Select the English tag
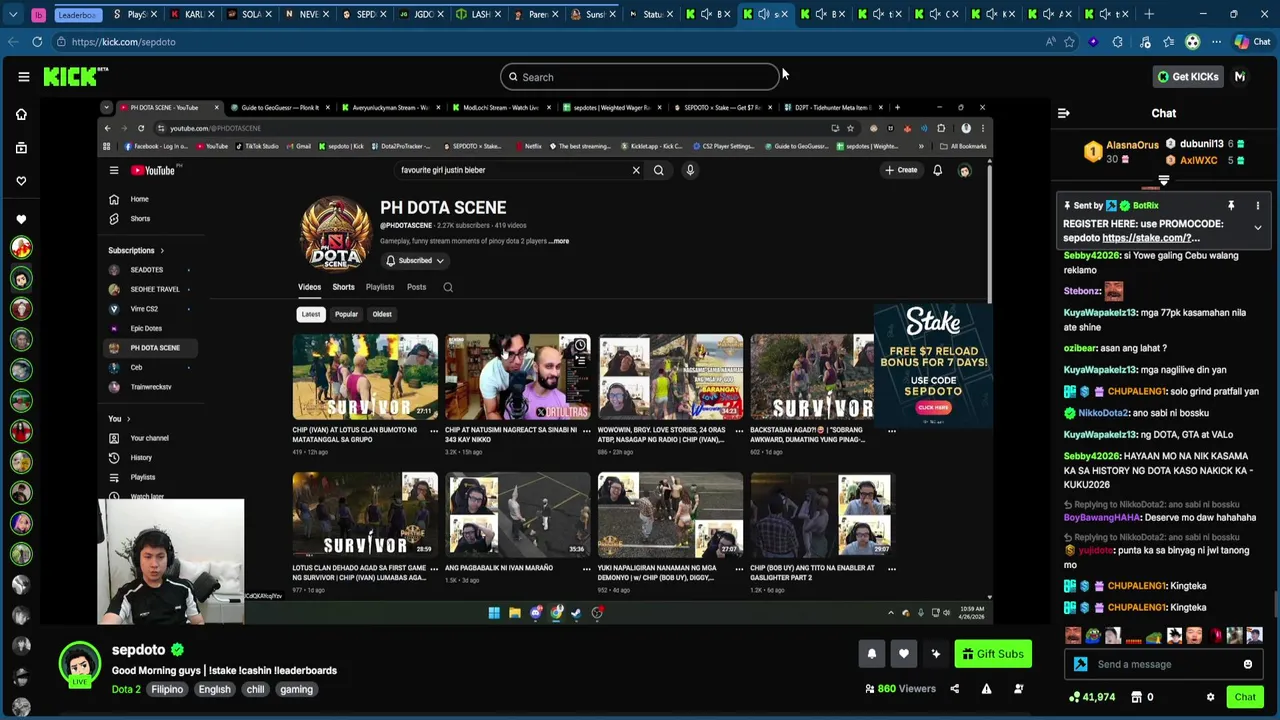This screenshot has width=1280, height=720. [x=214, y=689]
